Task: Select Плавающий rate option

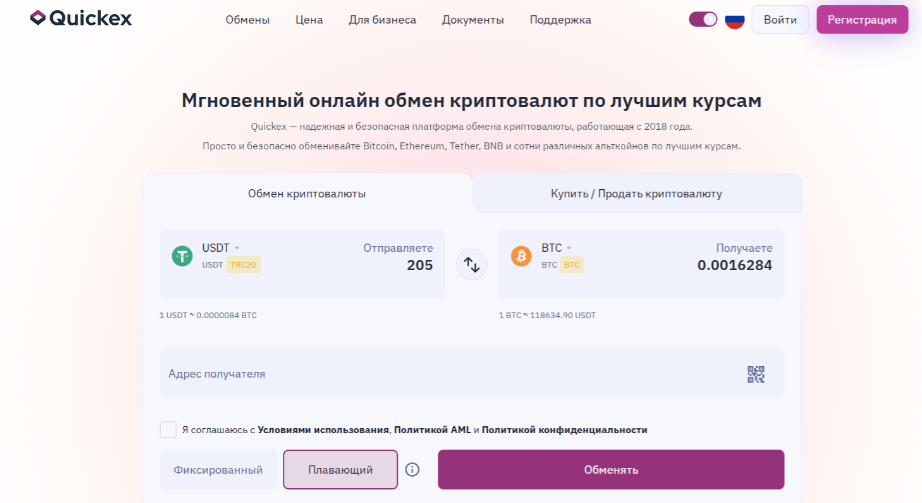Action: (340, 469)
